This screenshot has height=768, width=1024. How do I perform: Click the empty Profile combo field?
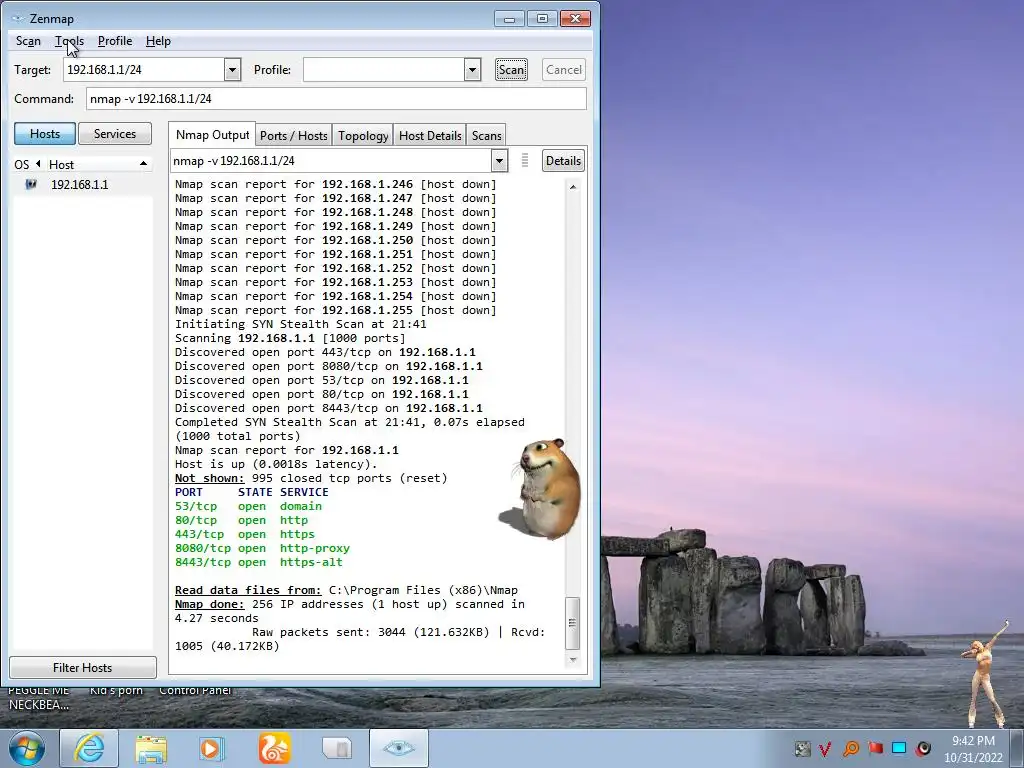tap(383, 70)
